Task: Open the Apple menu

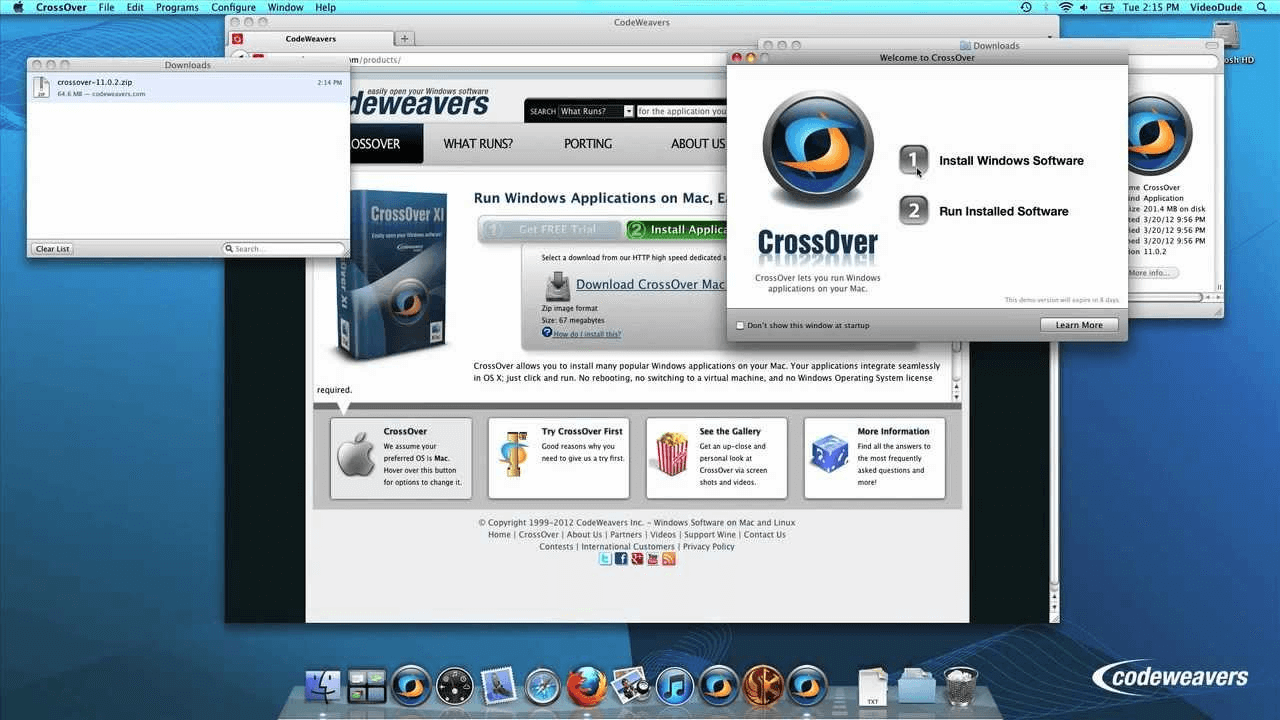Action: [18, 7]
